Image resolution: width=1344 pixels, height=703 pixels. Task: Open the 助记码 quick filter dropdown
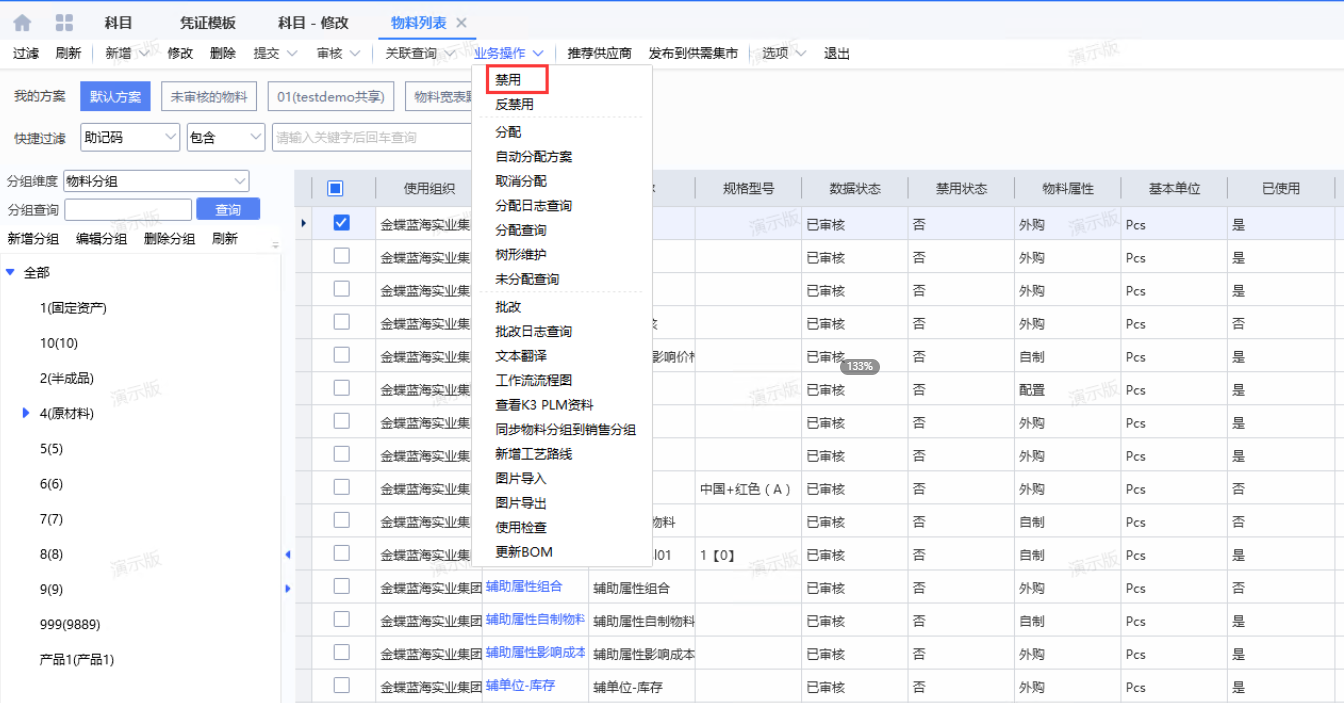click(129, 137)
